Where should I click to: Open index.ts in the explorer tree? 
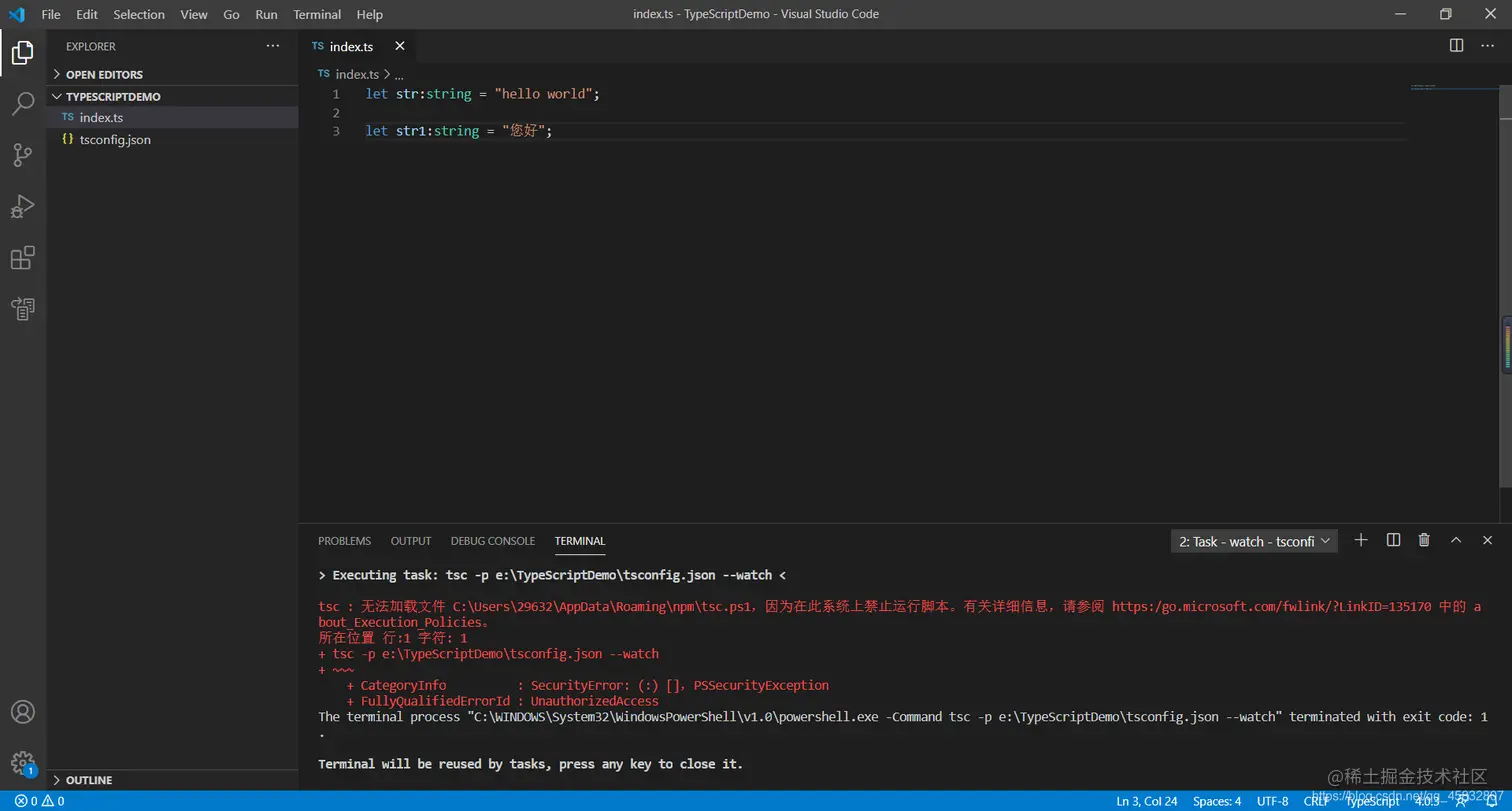tap(172, 117)
